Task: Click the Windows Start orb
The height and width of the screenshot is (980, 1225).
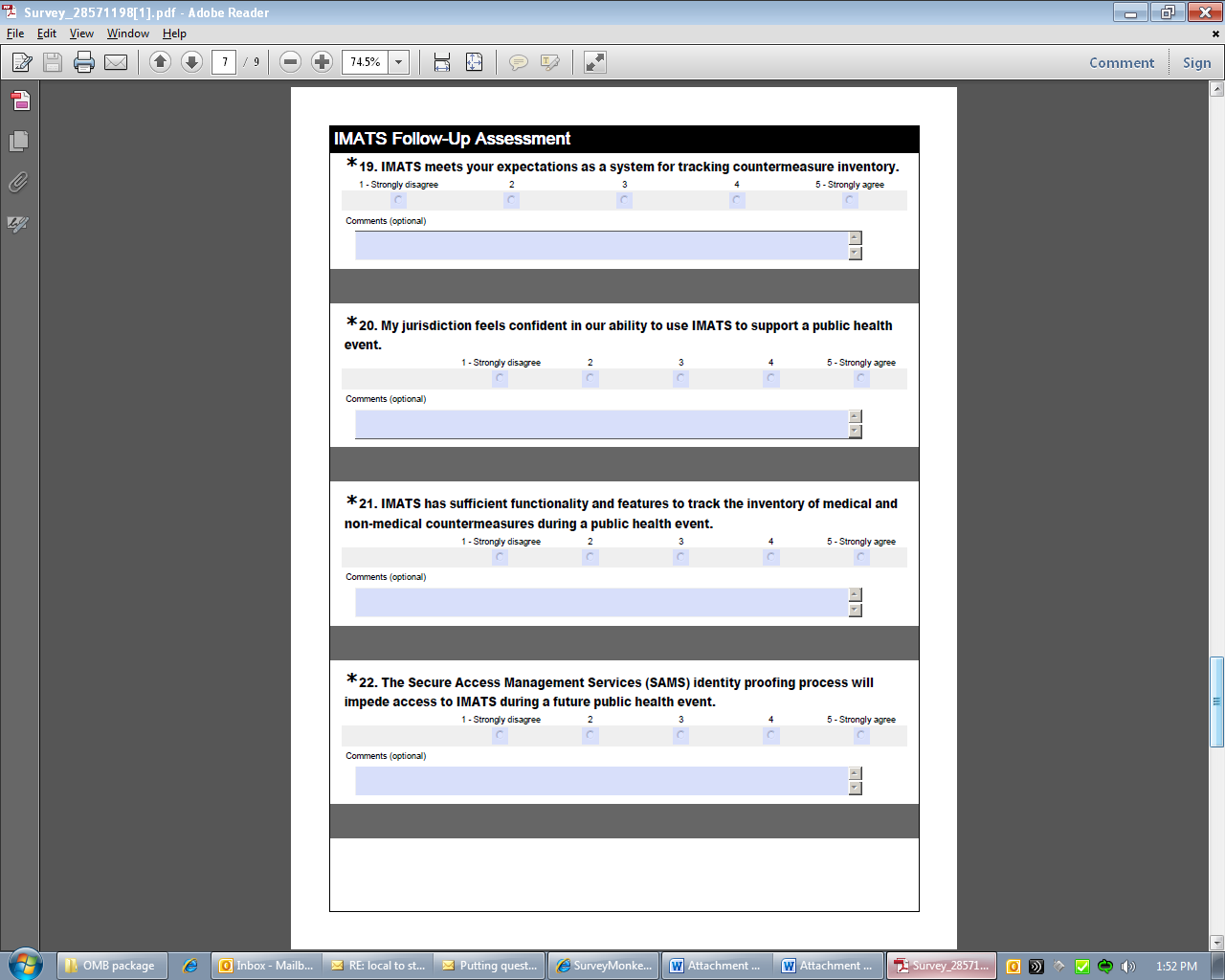Action: pyautogui.click(x=26, y=964)
